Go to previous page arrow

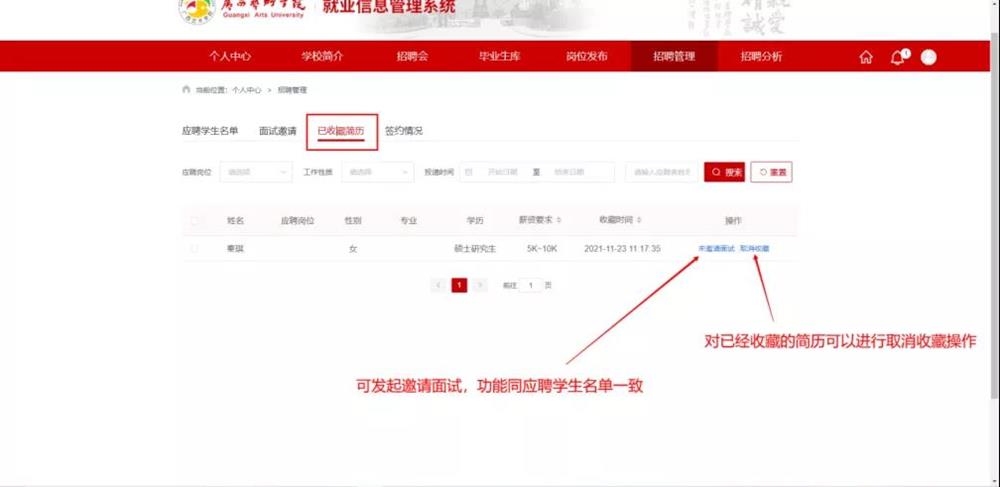(x=438, y=285)
